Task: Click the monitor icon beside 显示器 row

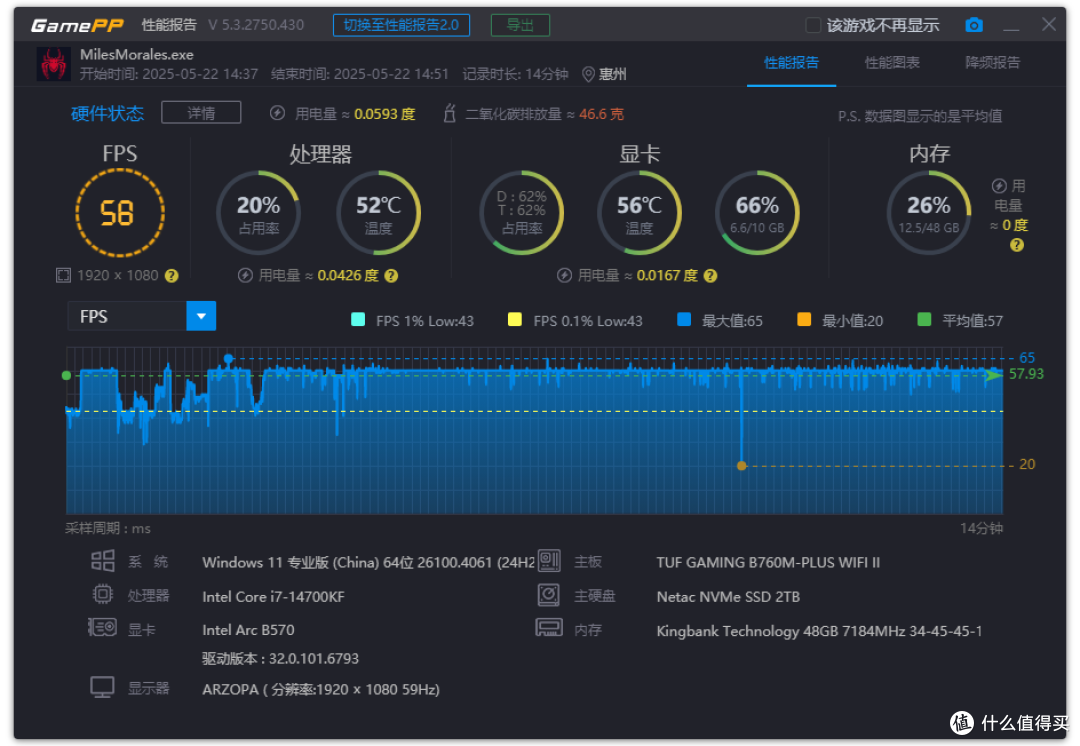Action: point(103,687)
